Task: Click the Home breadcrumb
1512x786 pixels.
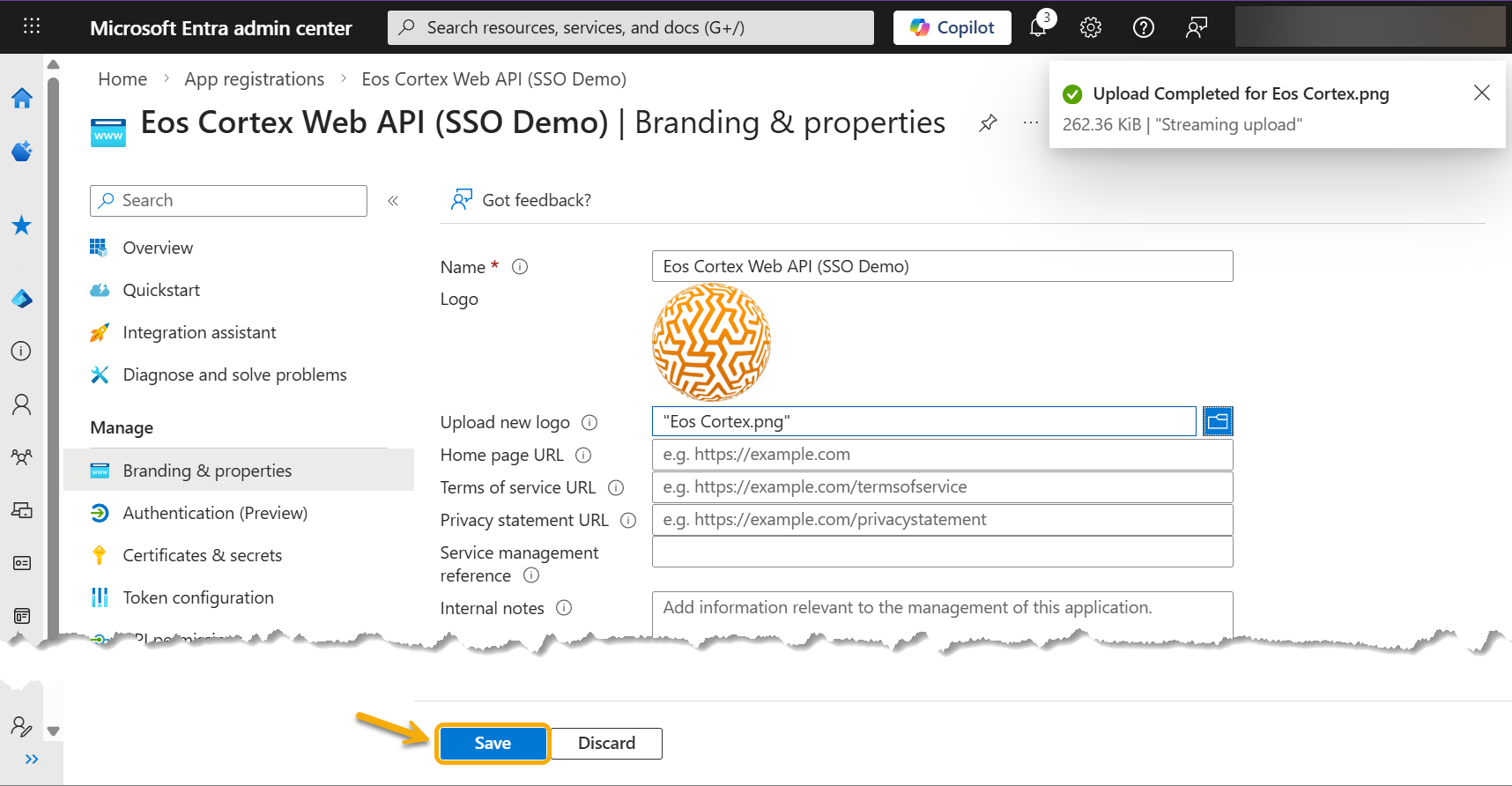Action: click(x=122, y=79)
